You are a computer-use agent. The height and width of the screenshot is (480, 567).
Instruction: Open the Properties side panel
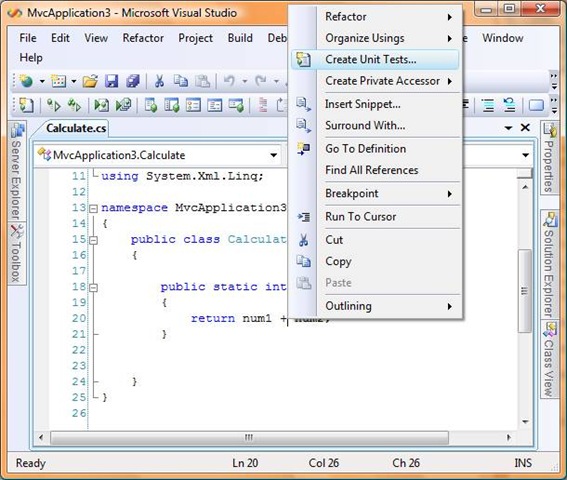point(549,158)
